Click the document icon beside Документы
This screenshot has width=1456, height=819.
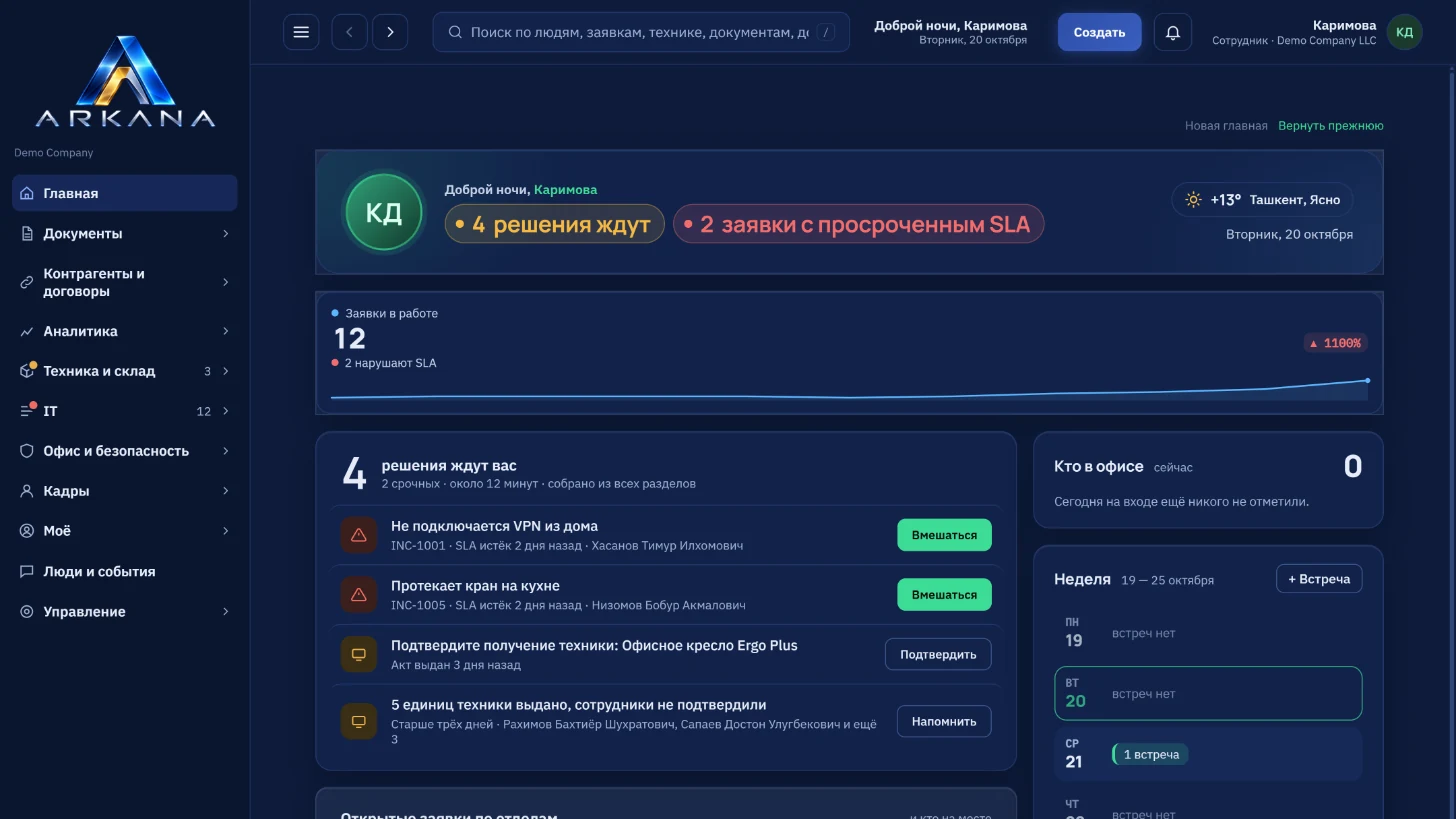(27, 233)
